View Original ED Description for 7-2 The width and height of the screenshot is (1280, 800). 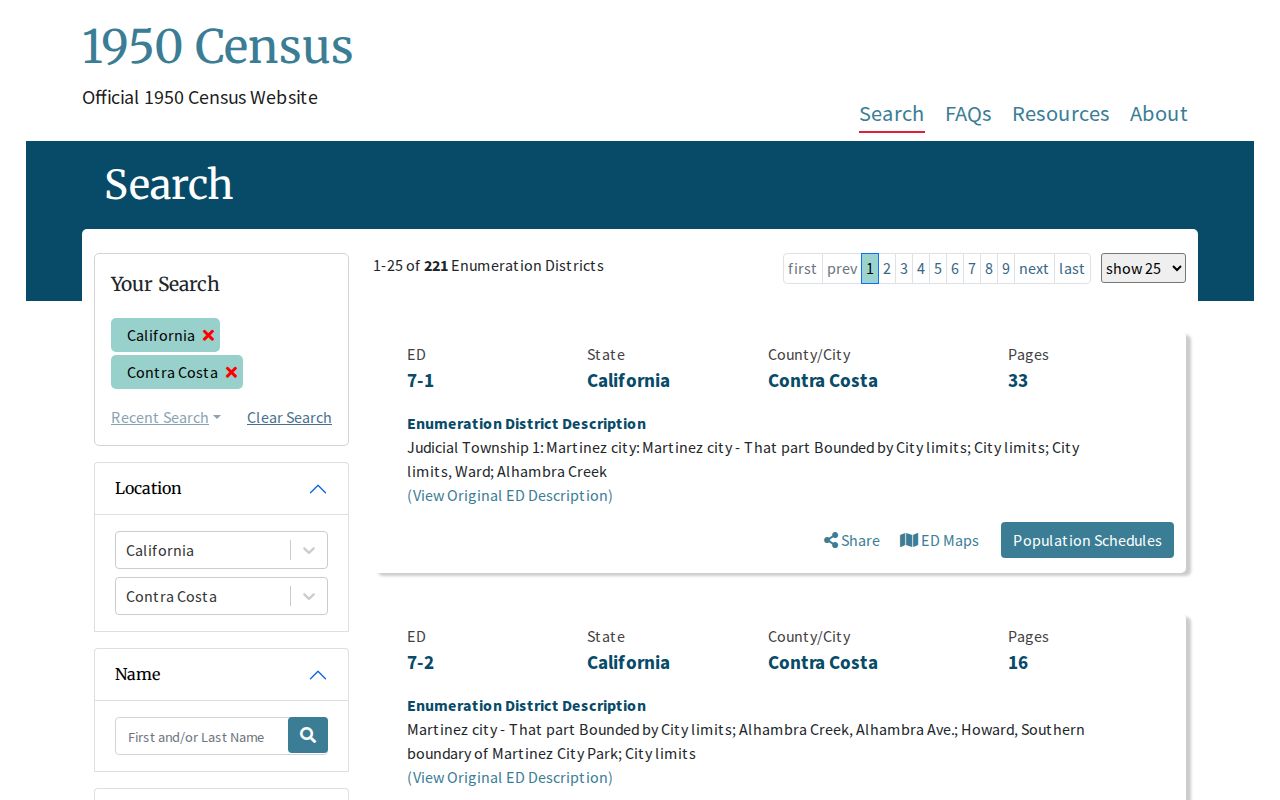(x=510, y=778)
